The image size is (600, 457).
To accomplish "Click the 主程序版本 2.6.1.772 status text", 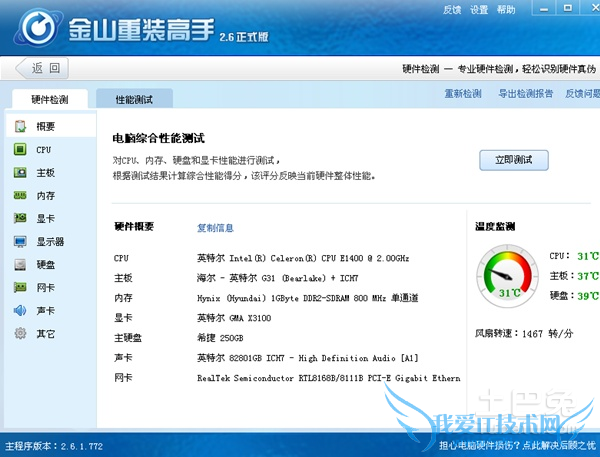I will 54,446.
